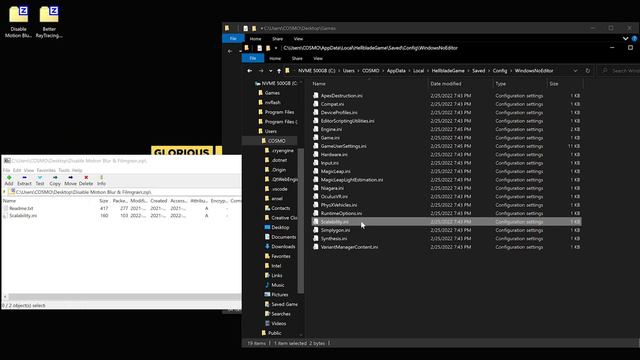The height and width of the screenshot is (360, 640).
Task: Open the Favorites menu in 7-Zip
Action: click(x=46, y=170)
